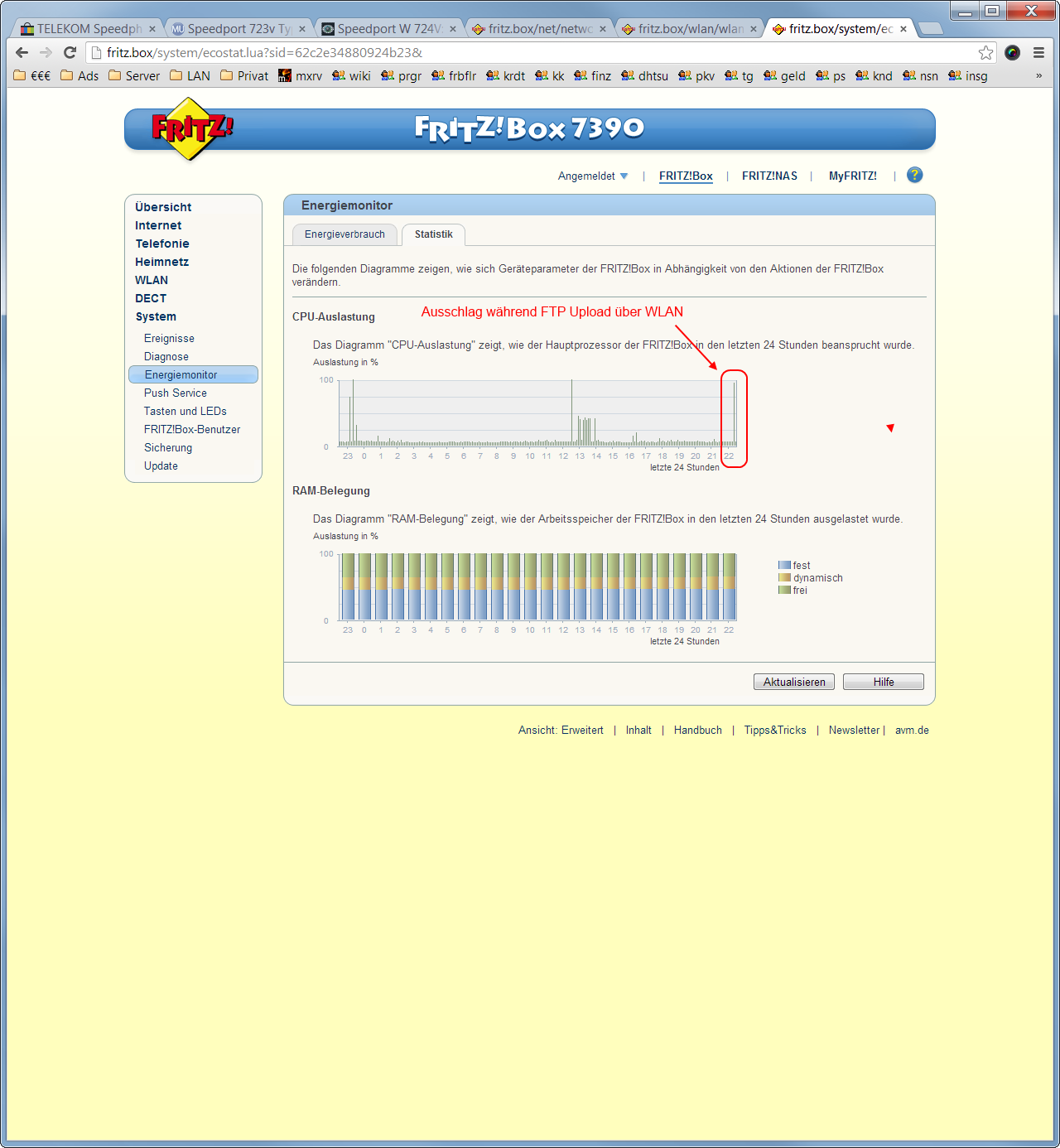Screen dimensions: 1060x1148
Task: Open Sicherung submenu item
Action: tap(168, 447)
